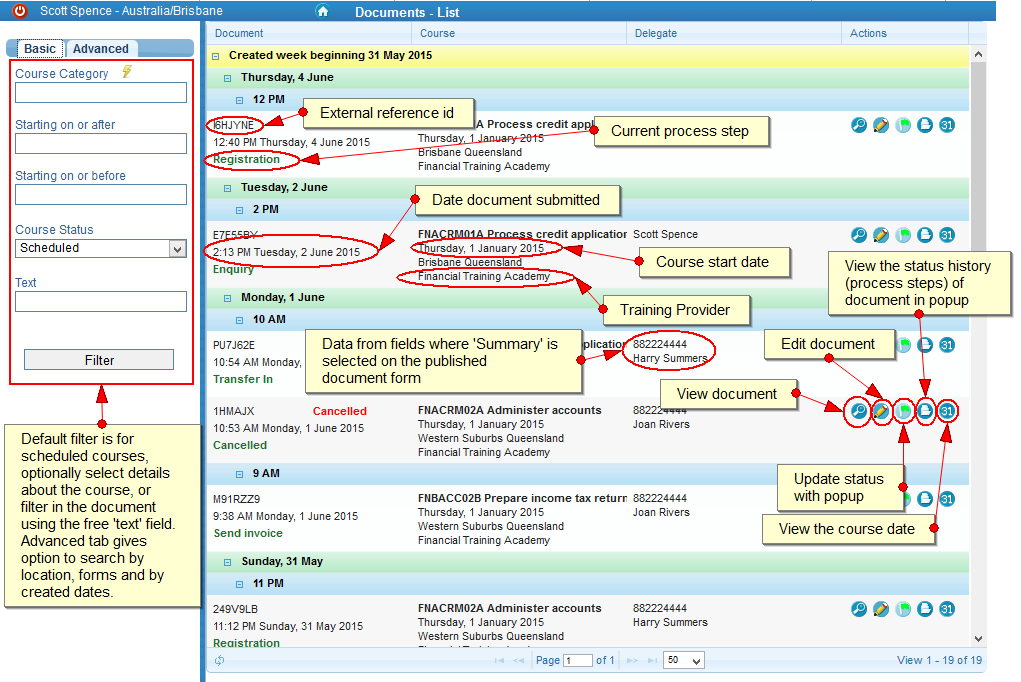View course date for I6HJYNE row

[x=947, y=125]
